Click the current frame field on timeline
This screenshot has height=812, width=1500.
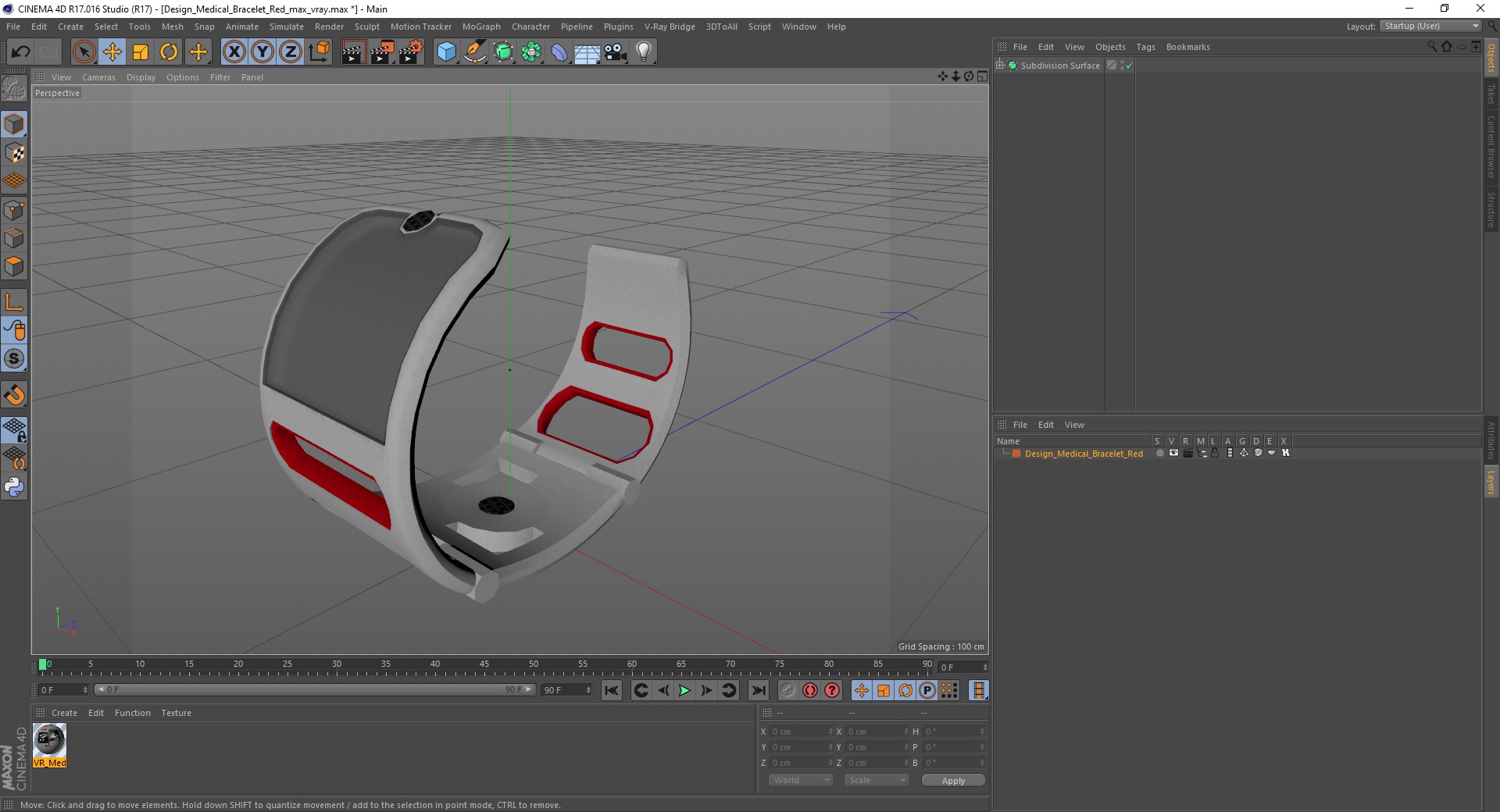click(963, 668)
